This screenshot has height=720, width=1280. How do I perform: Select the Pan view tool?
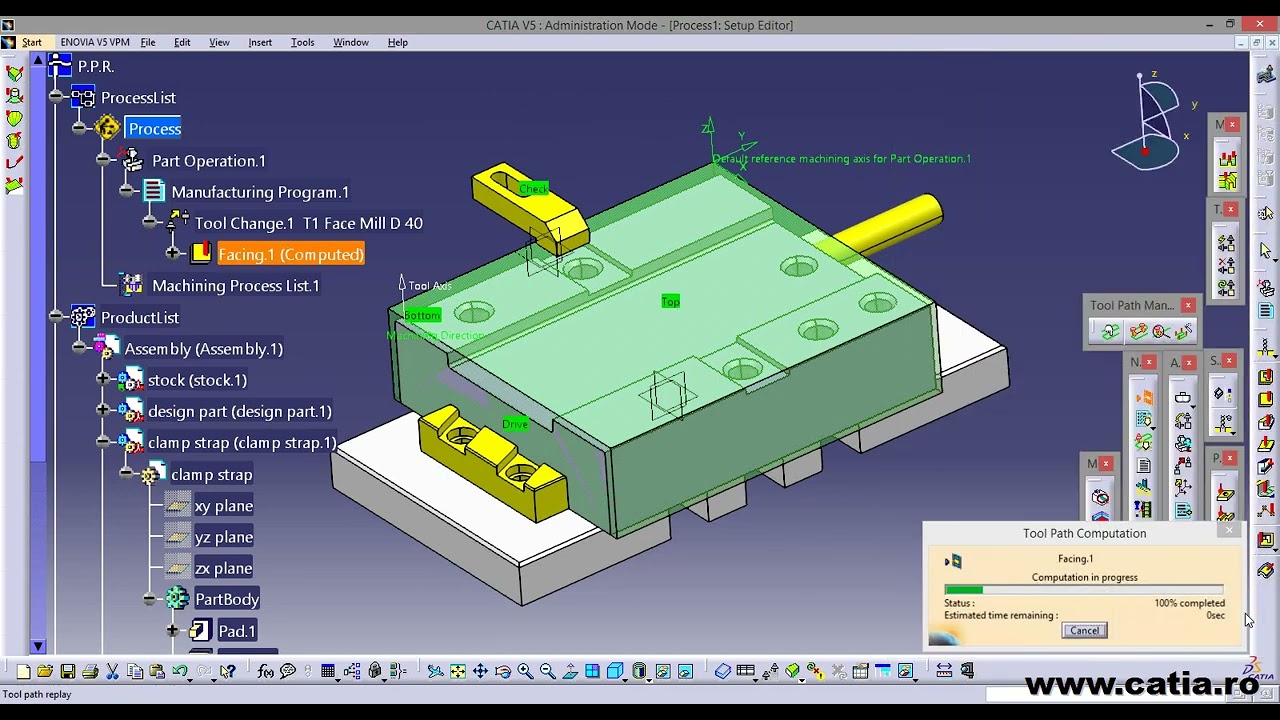click(480, 672)
